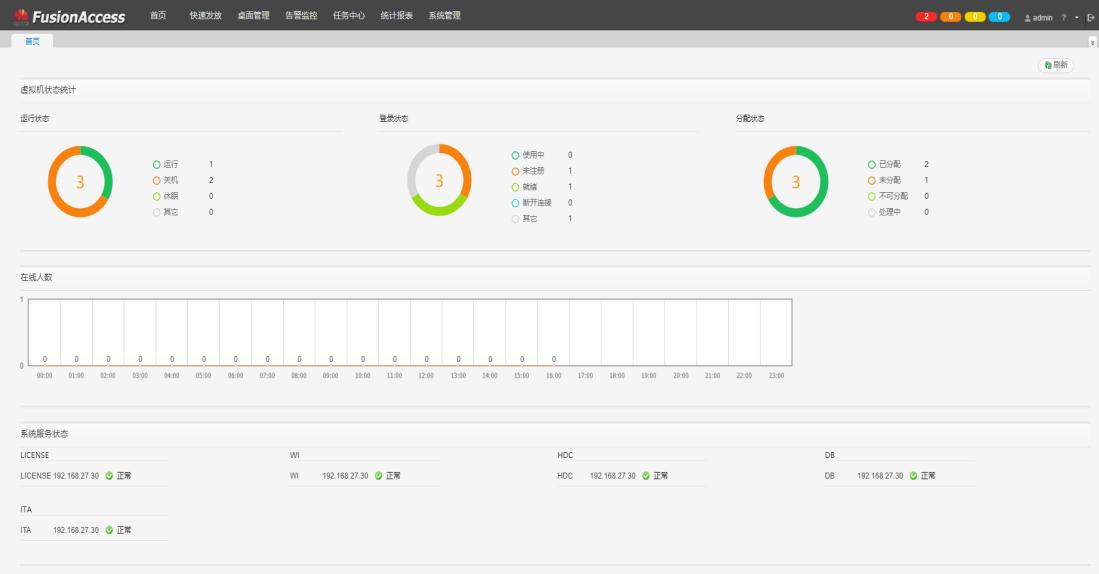This screenshot has height=574, width=1099.
Task: Expand the dropdown arrow next to help icon
Action: coord(1077,17)
